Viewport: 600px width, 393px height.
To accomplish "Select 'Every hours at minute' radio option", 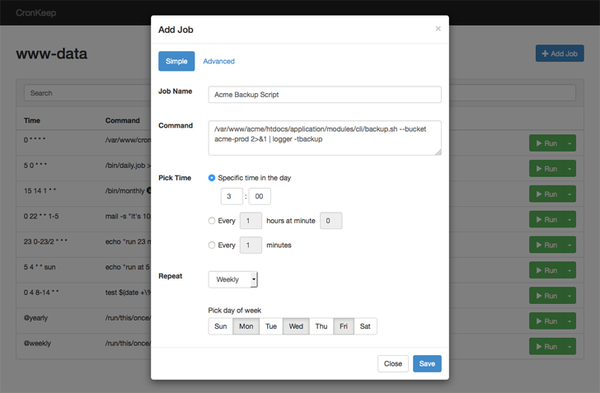I will tap(211, 221).
